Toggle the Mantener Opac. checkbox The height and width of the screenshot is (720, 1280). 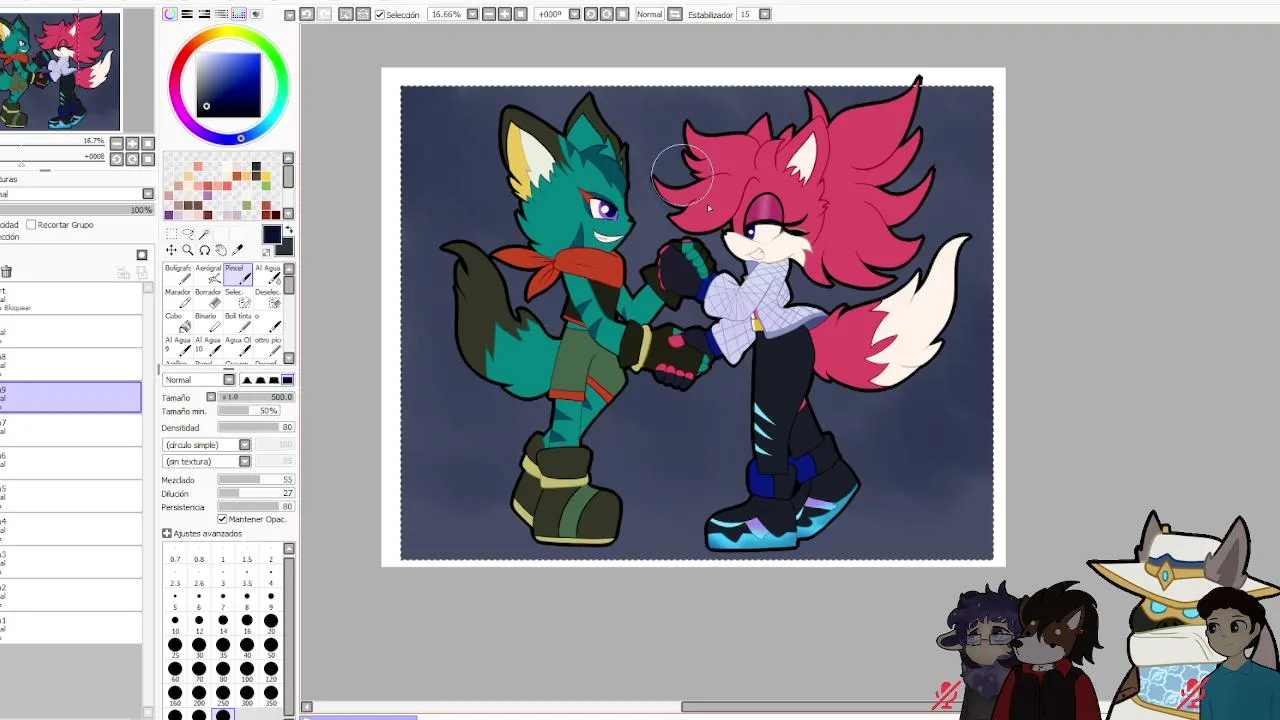pyautogui.click(x=222, y=519)
